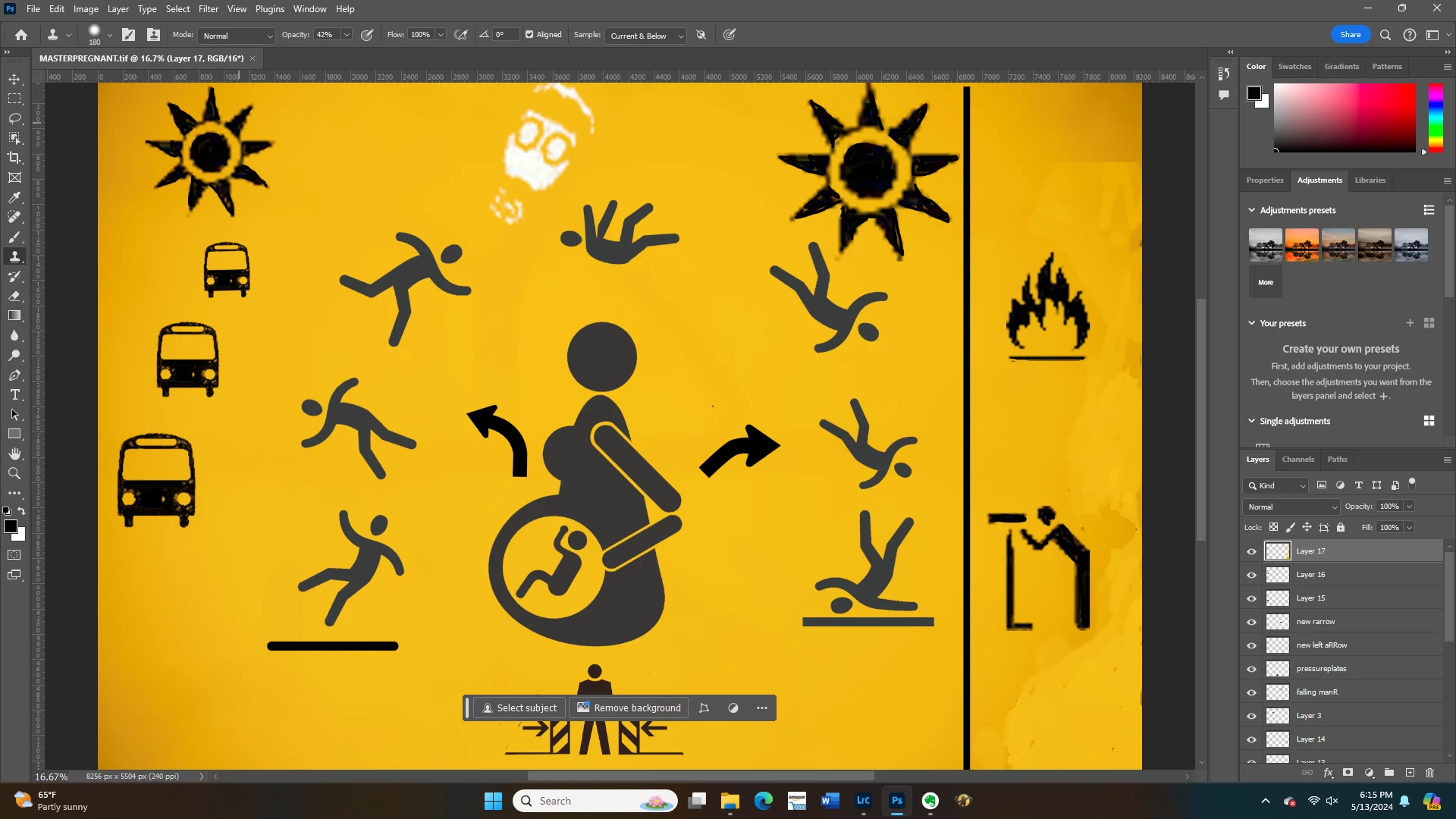This screenshot has width=1456, height=819.
Task: Uncheck the Aligned checkbox
Action: [x=529, y=35]
